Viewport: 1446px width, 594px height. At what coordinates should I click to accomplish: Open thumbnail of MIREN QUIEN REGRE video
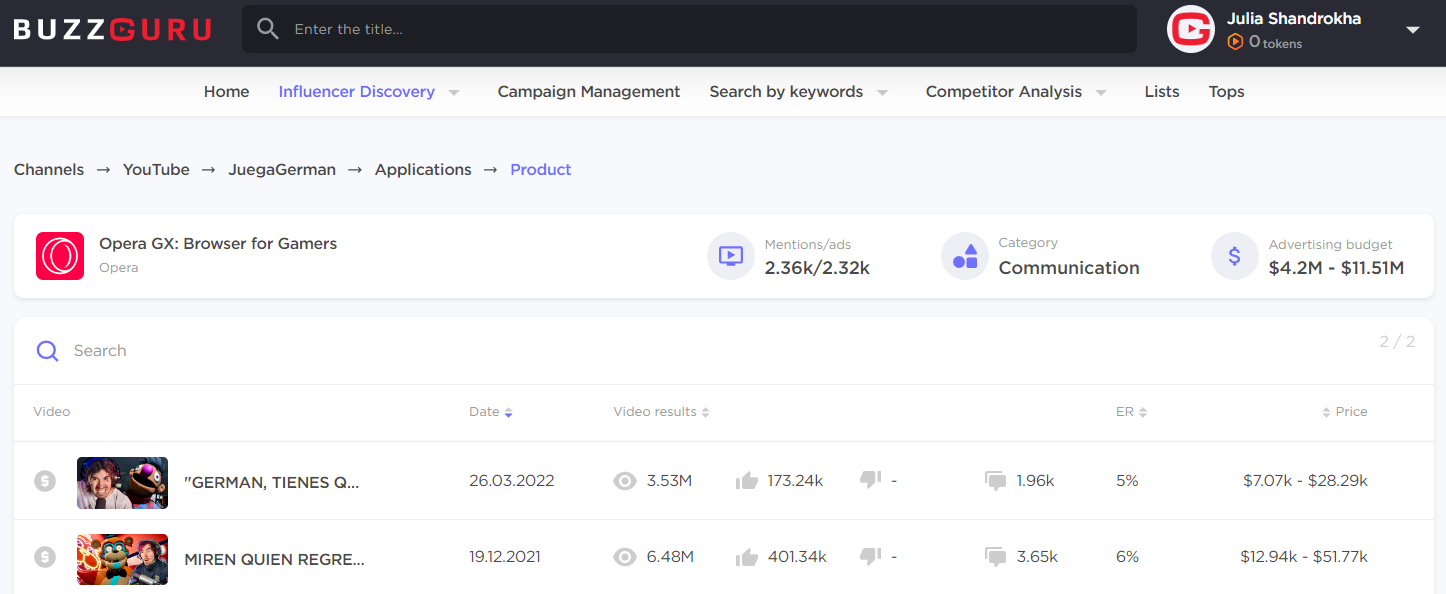tap(122, 560)
